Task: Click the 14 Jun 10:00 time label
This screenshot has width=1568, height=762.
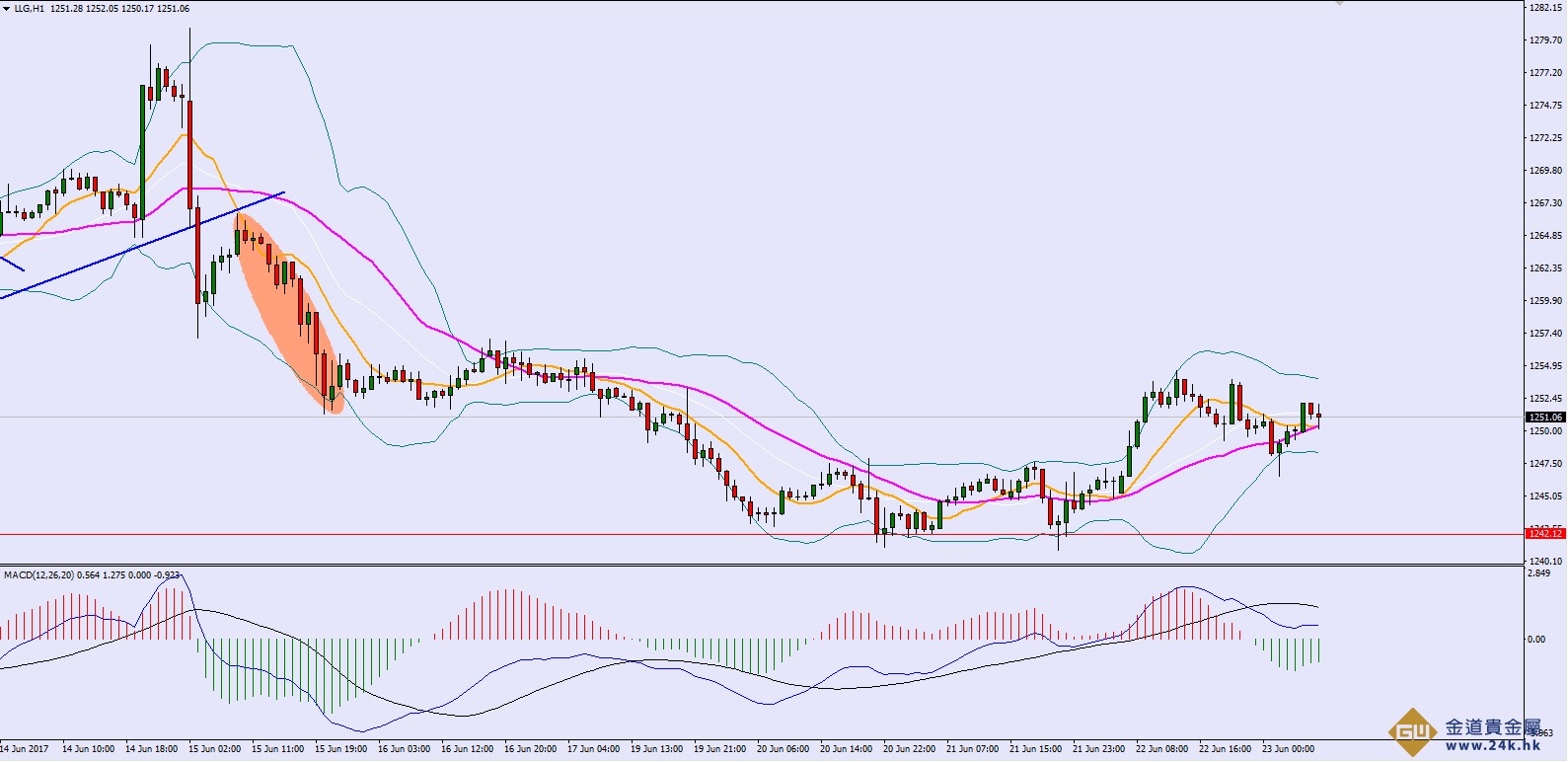Action: [x=88, y=749]
